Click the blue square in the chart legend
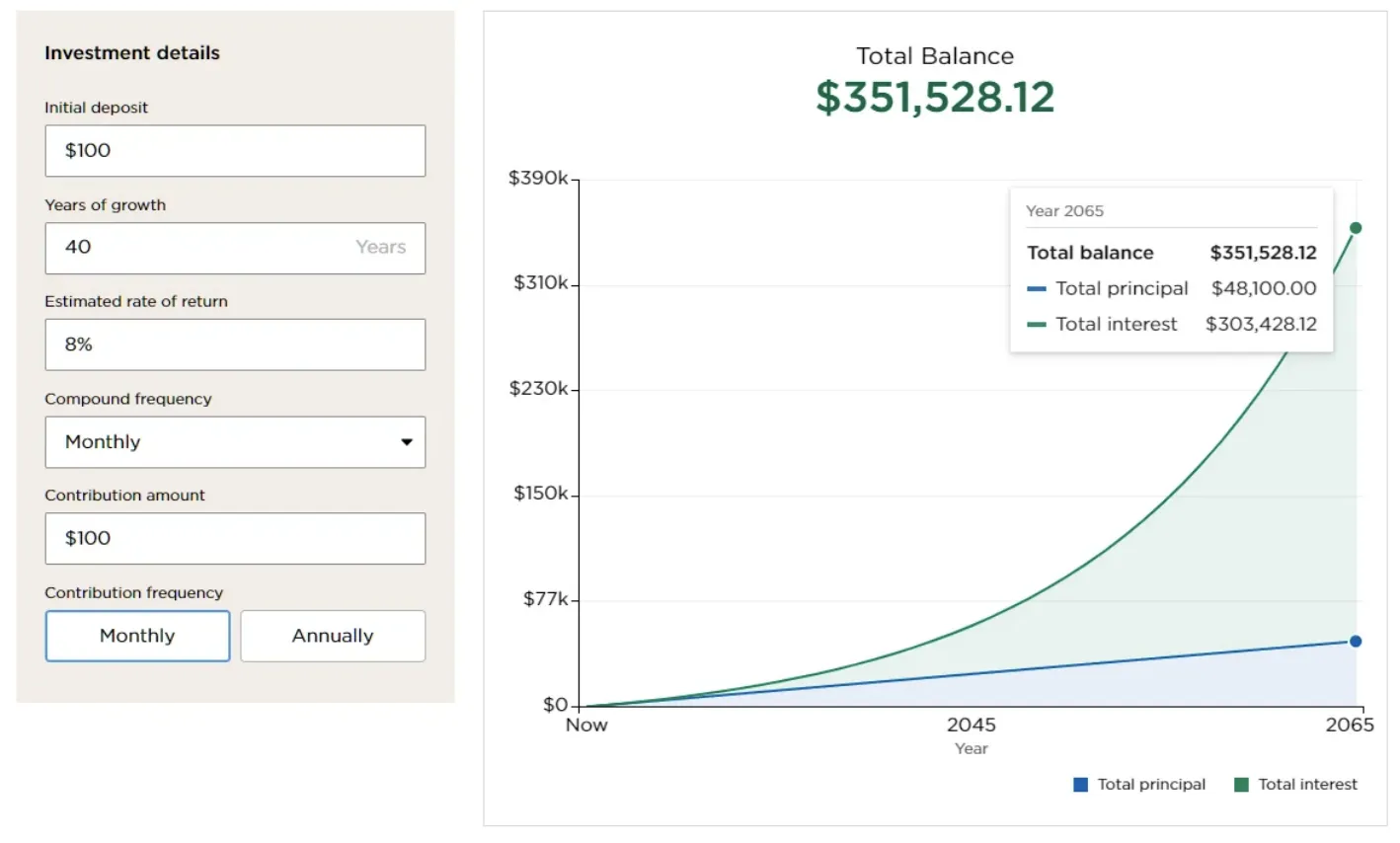The height and width of the screenshot is (843, 1400). coord(1078,784)
